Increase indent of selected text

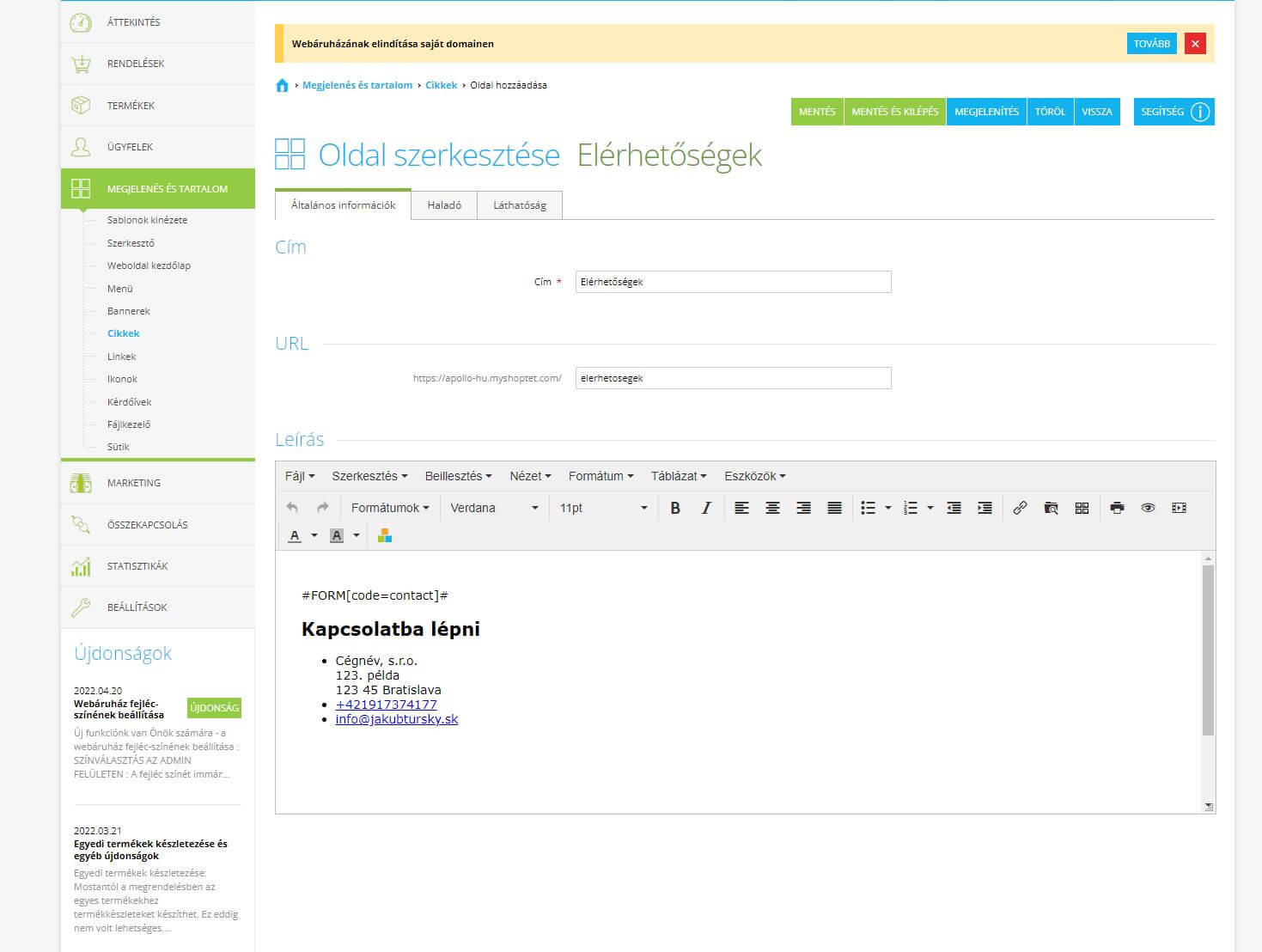point(985,508)
